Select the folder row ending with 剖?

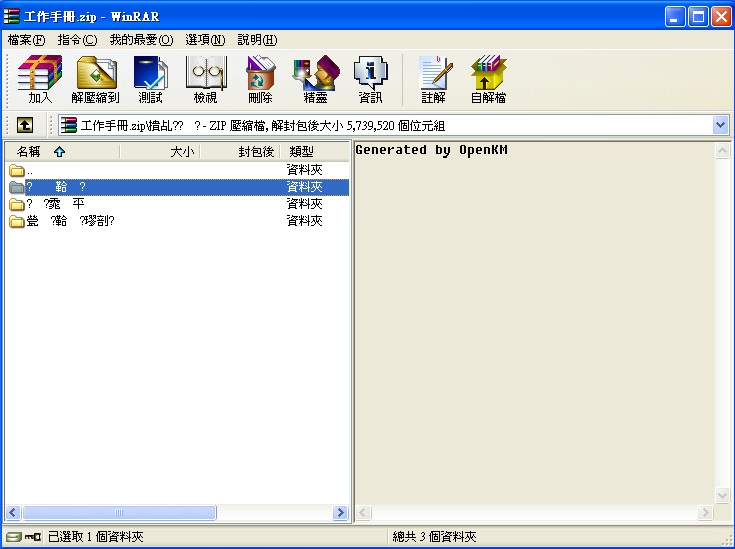(177, 221)
